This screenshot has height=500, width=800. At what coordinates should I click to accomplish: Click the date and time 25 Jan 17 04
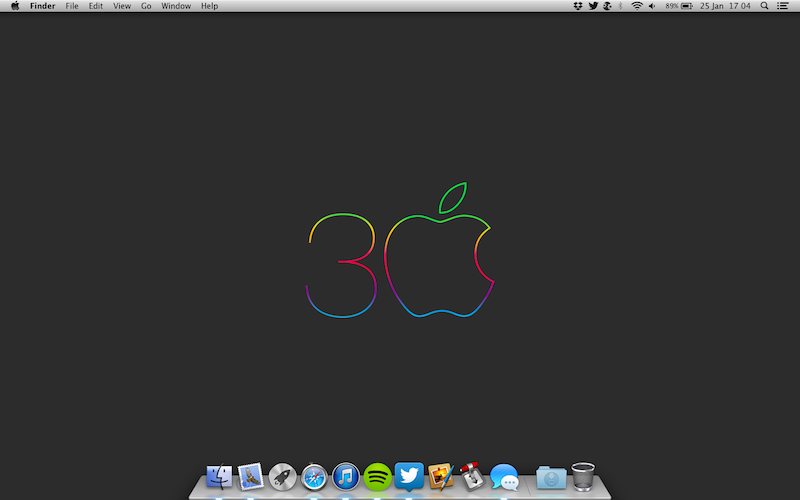coord(725,6)
